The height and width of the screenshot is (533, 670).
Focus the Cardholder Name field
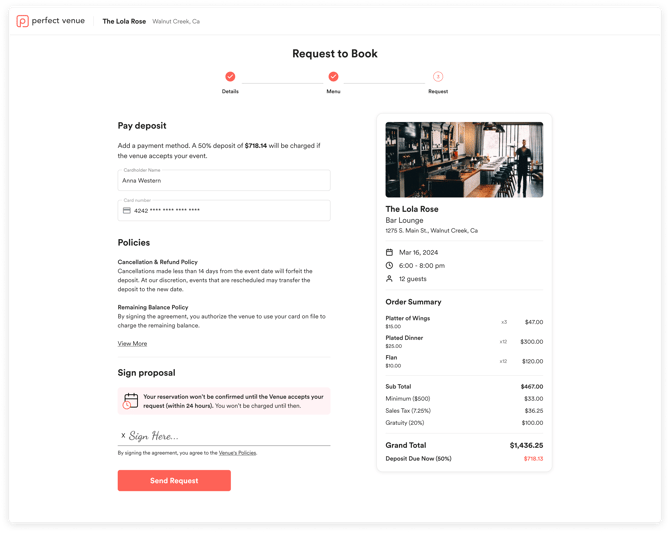tap(224, 181)
